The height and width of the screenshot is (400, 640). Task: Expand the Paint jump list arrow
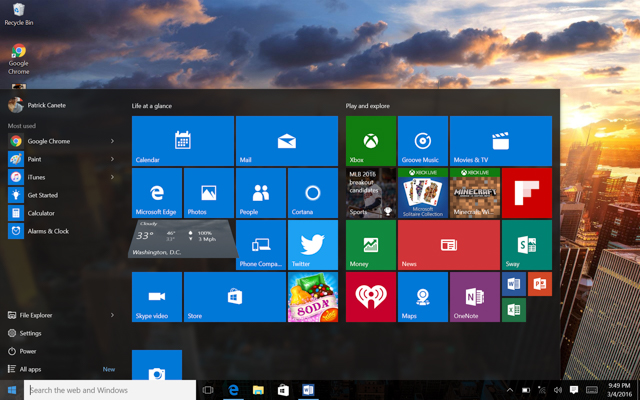tap(112, 159)
